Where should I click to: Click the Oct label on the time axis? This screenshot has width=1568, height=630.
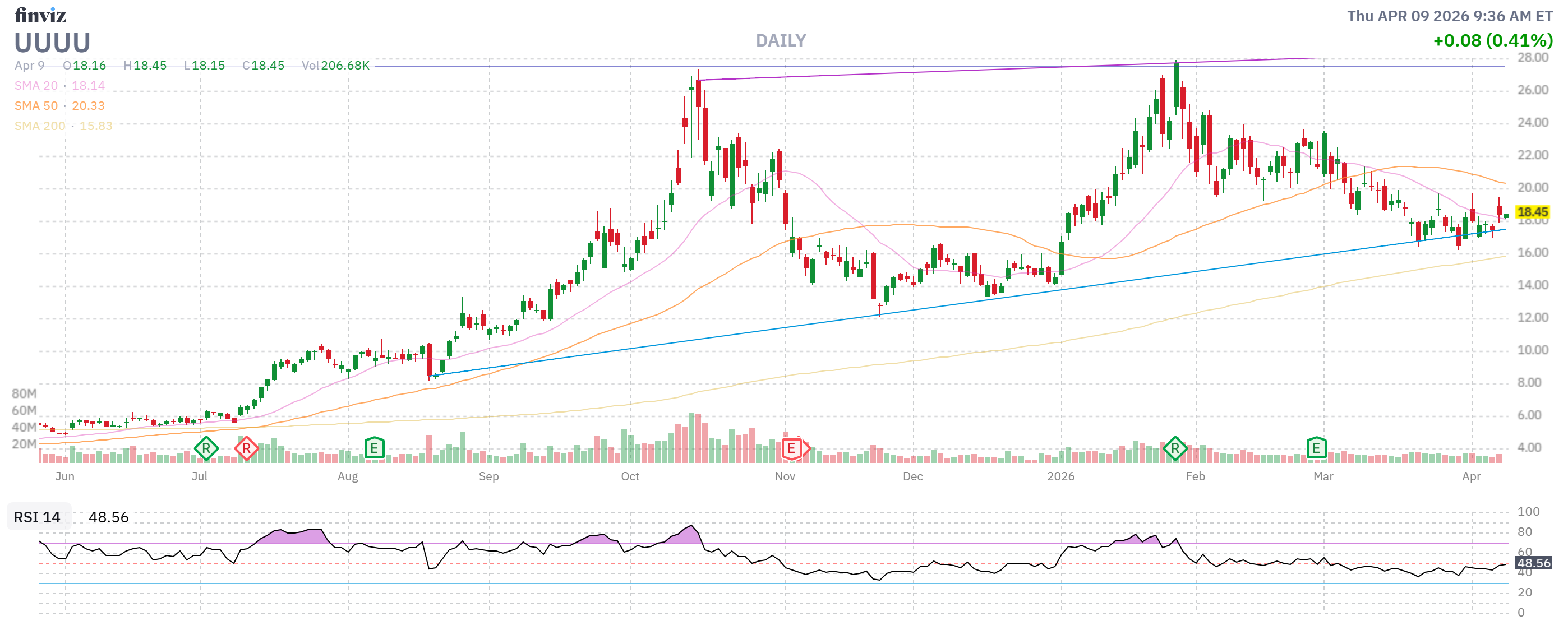click(x=629, y=477)
